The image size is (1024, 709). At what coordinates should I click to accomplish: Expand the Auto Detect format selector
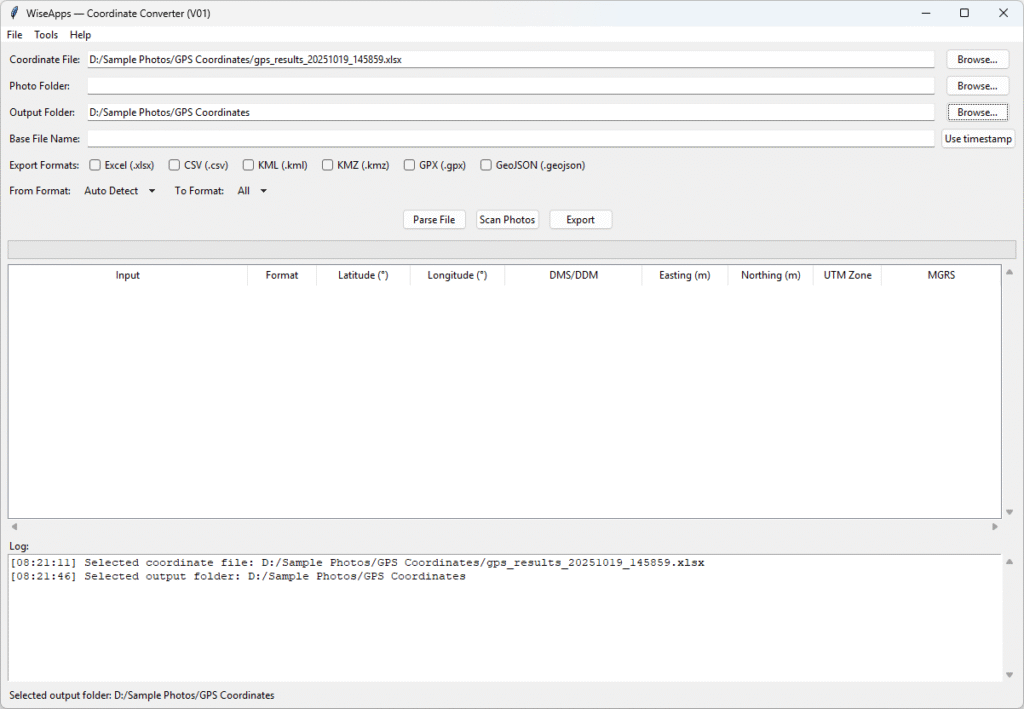[119, 190]
